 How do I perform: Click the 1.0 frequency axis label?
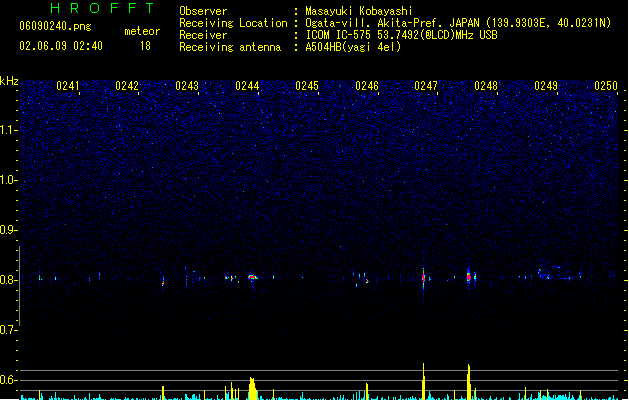click(x=8, y=180)
